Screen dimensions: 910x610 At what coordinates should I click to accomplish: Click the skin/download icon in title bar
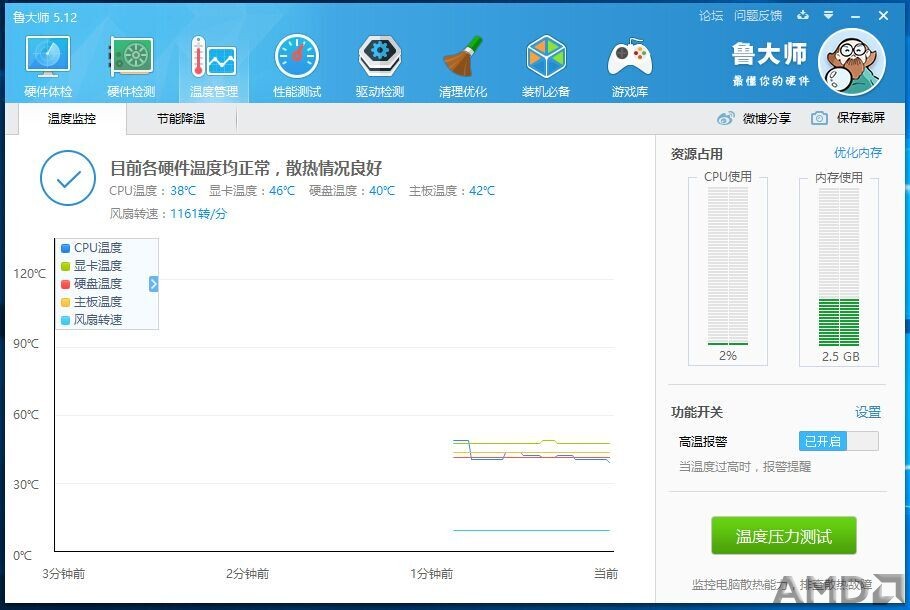(803, 15)
